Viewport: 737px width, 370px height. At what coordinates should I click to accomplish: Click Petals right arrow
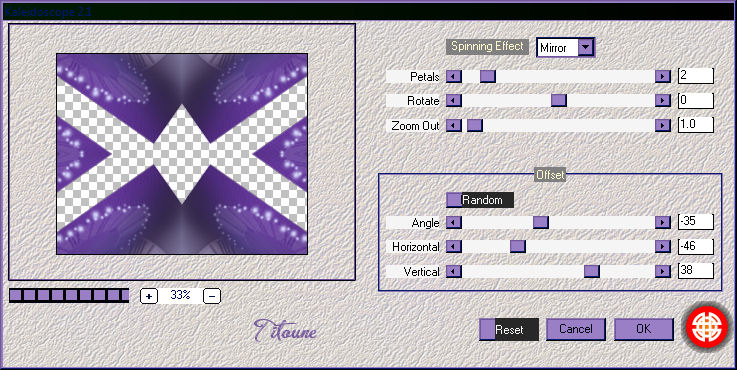(663, 76)
